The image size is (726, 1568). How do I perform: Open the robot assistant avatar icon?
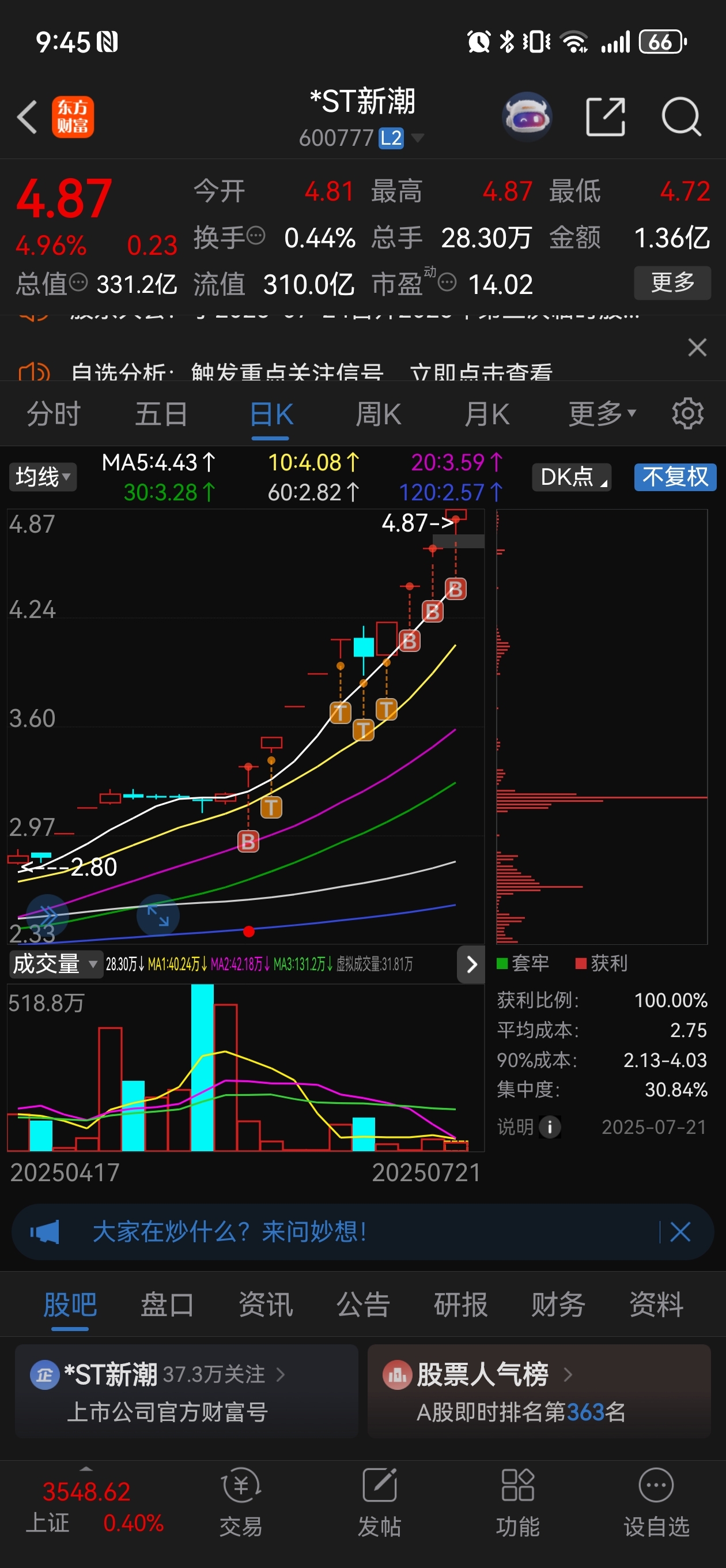point(527,116)
